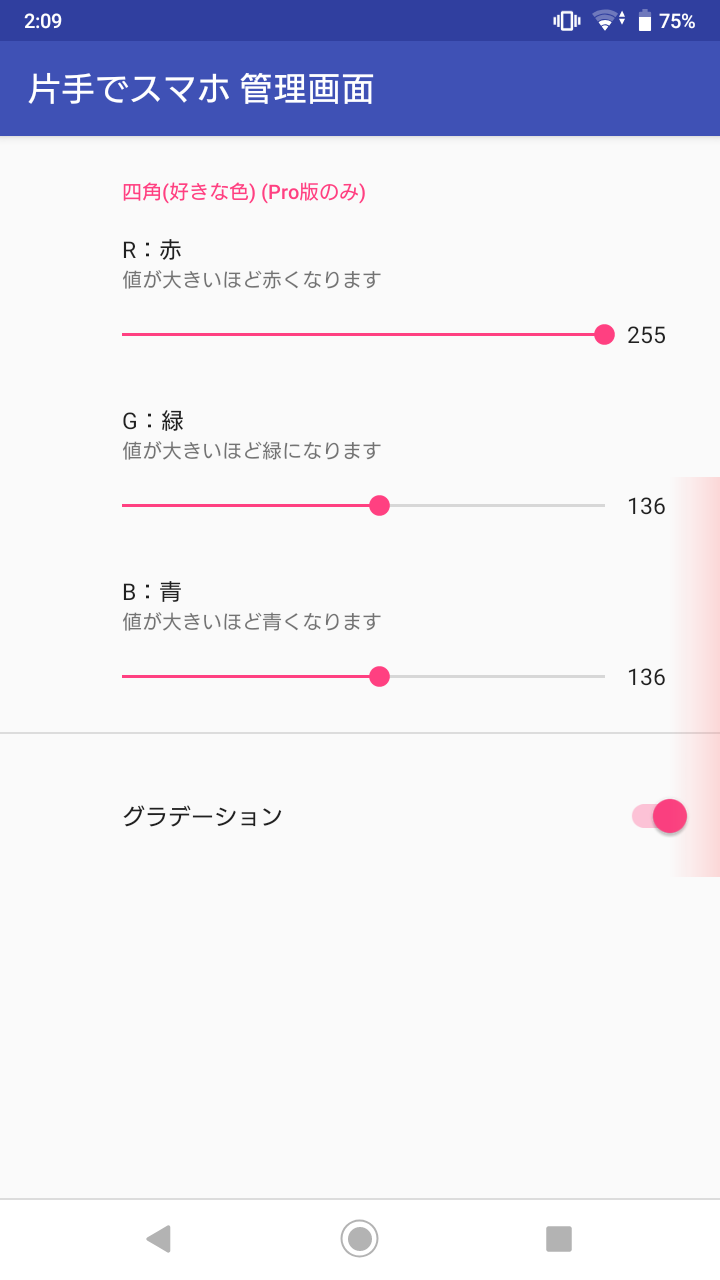This screenshot has width=720, height=1280.
Task: Click the G：緑 green slider thumb
Action: 379,506
